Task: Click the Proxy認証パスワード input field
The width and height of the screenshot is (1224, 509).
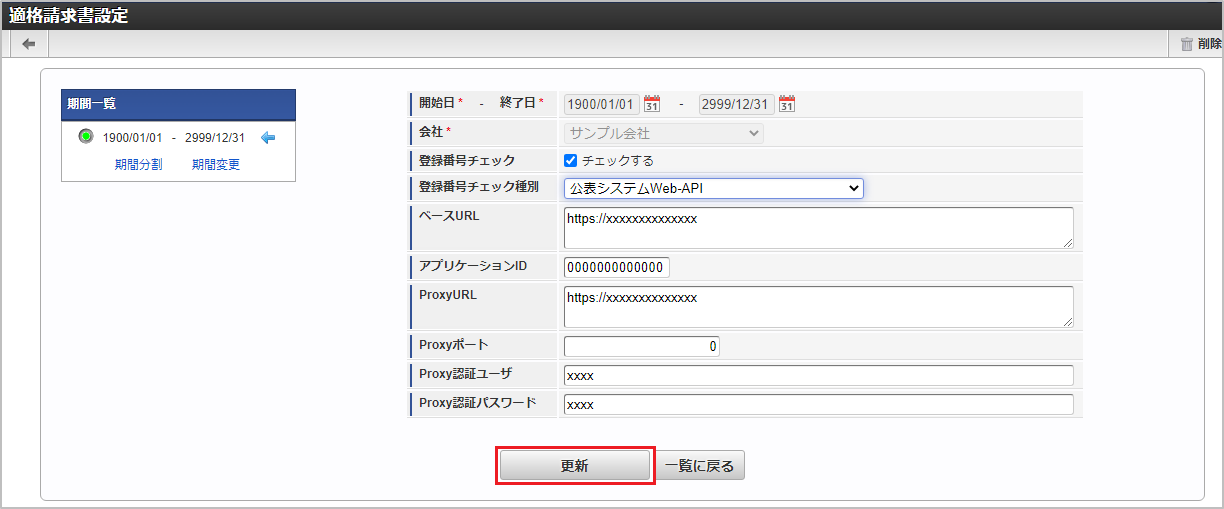Action: coord(819,405)
